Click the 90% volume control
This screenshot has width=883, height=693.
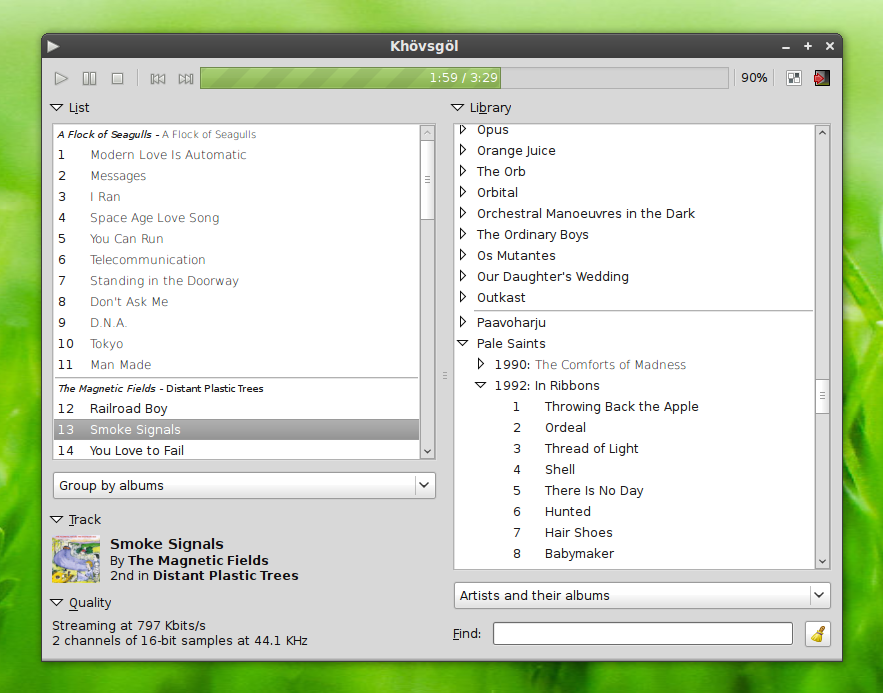coord(754,78)
